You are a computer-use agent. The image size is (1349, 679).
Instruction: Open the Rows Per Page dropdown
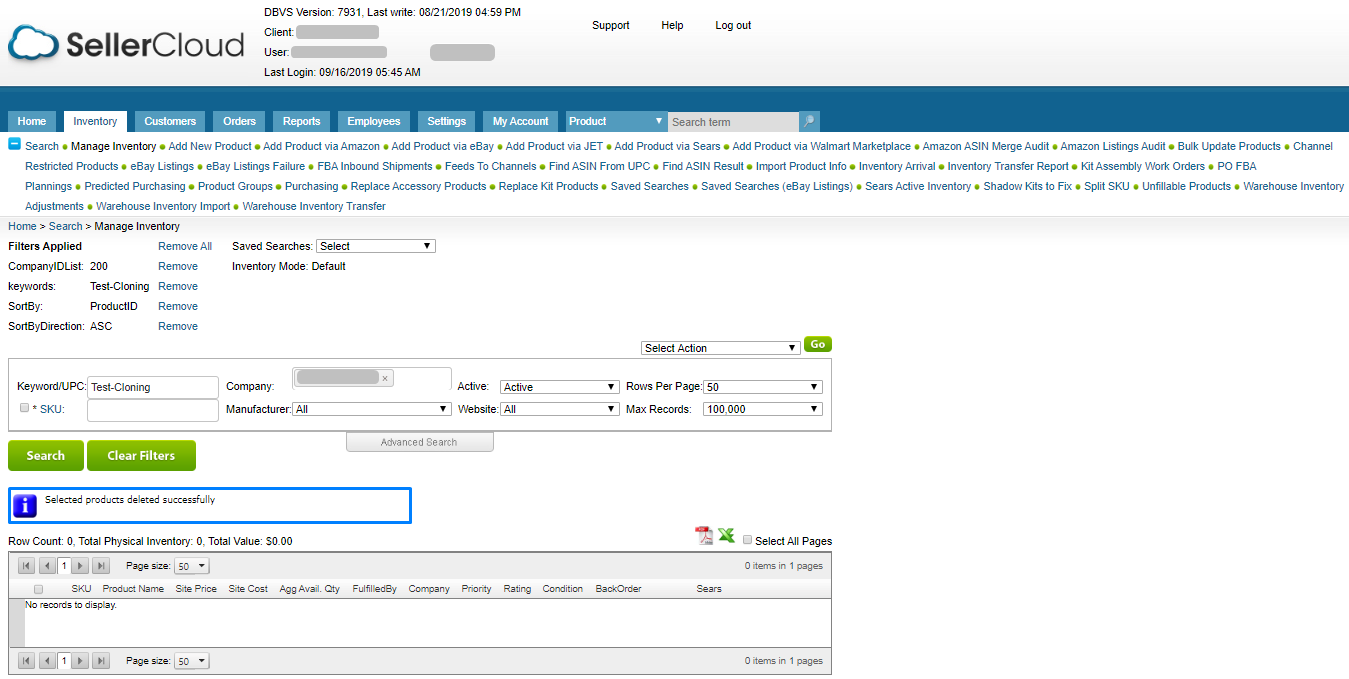[763, 387]
